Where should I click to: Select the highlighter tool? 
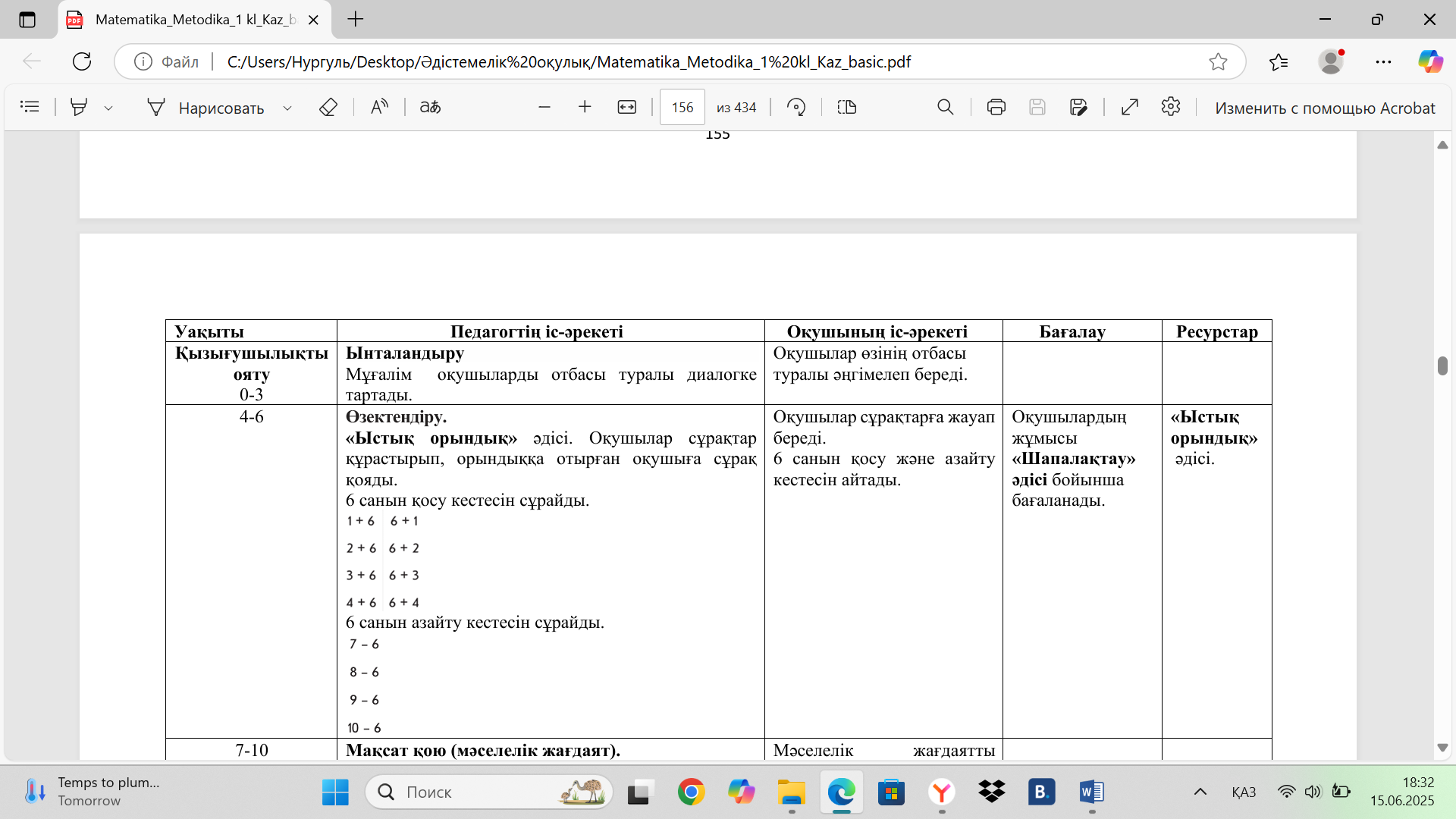click(x=78, y=107)
